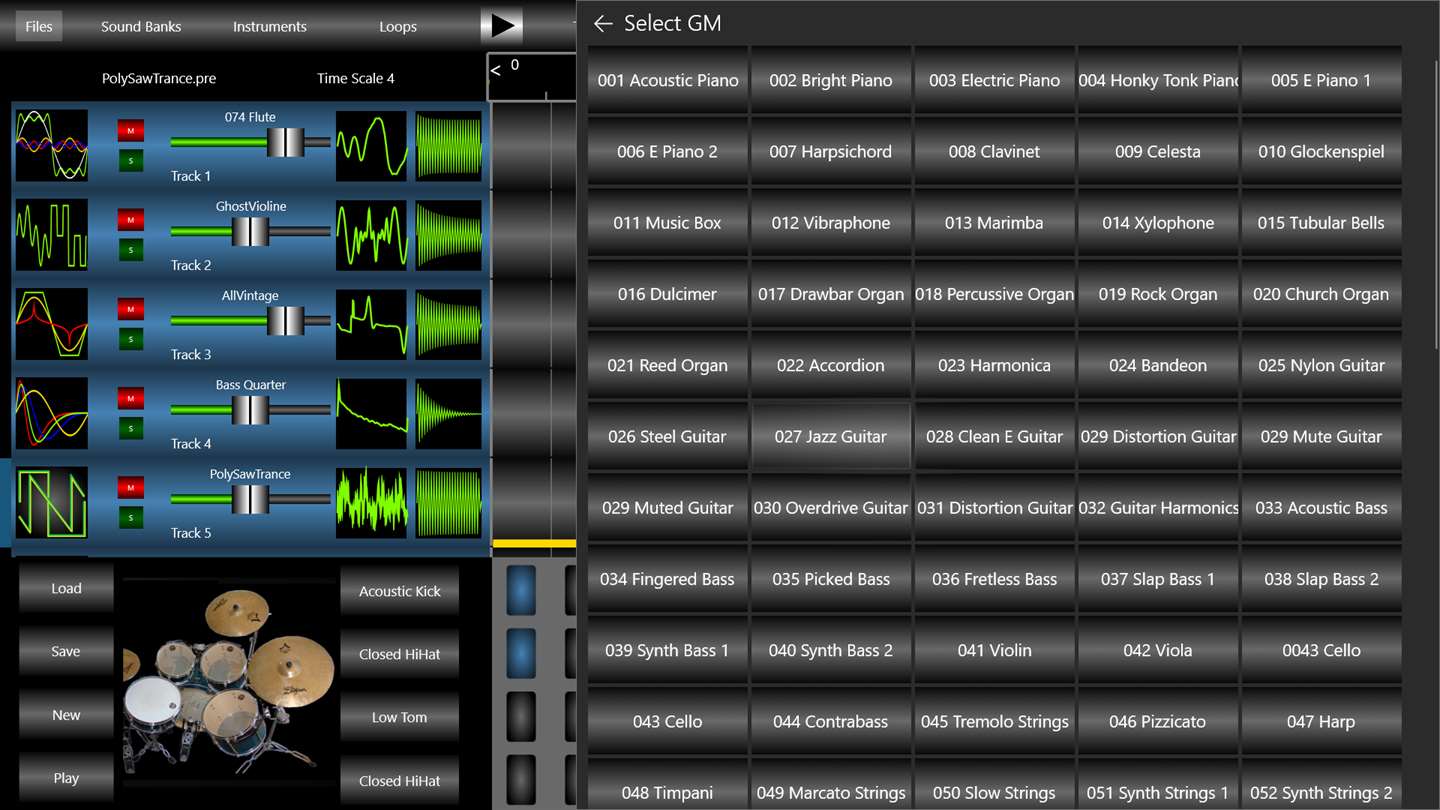Mute Track 5 with red M button
Screen dimensions: 1440x810
(131, 487)
